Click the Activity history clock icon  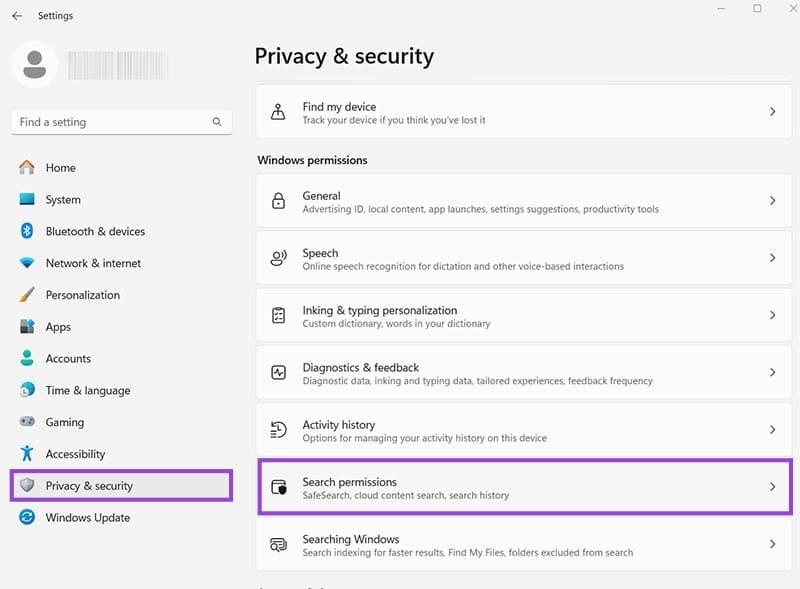[278, 430]
